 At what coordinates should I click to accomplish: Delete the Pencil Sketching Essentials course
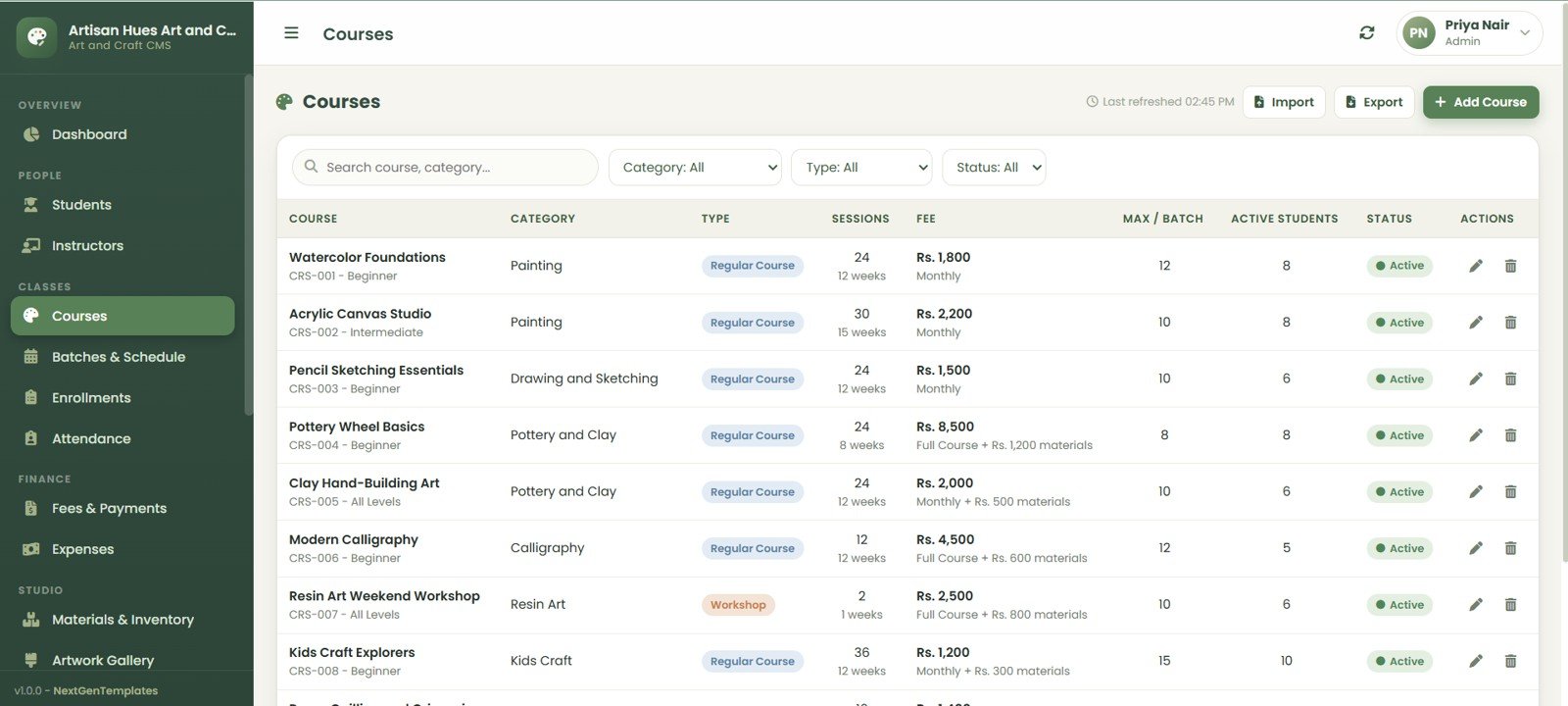pyautogui.click(x=1510, y=378)
